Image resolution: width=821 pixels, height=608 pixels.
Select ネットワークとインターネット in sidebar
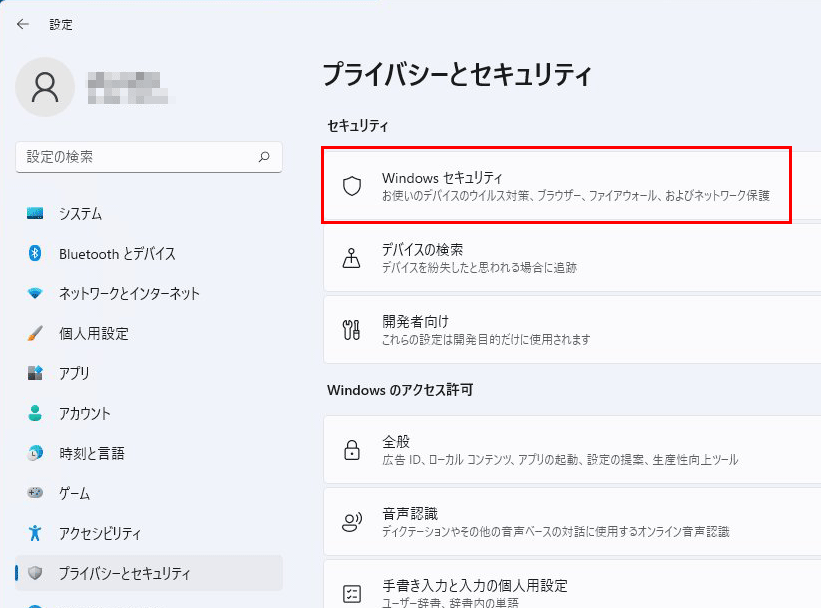[x=149, y=293]
